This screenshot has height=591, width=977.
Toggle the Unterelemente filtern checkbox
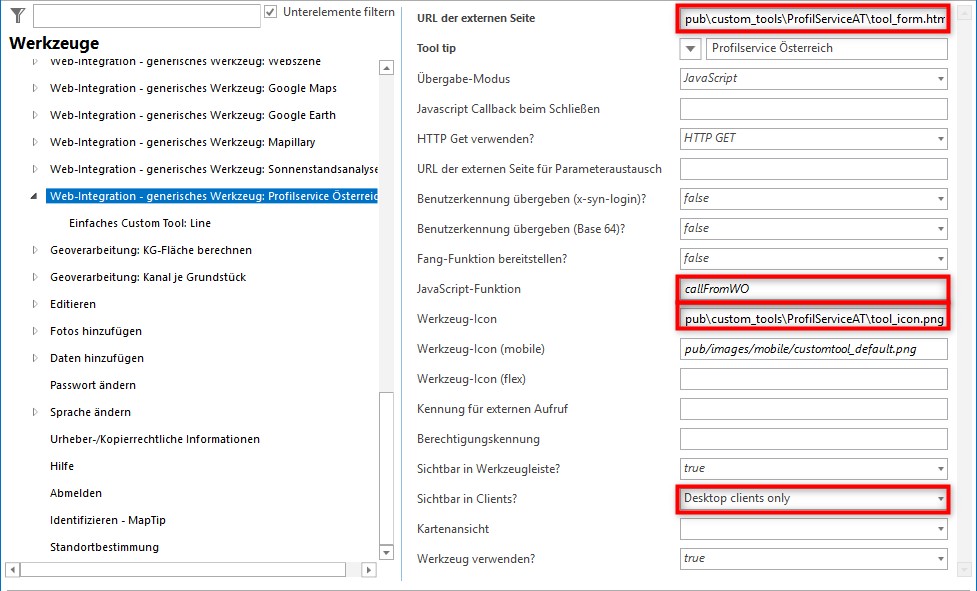tap(271, 12)
